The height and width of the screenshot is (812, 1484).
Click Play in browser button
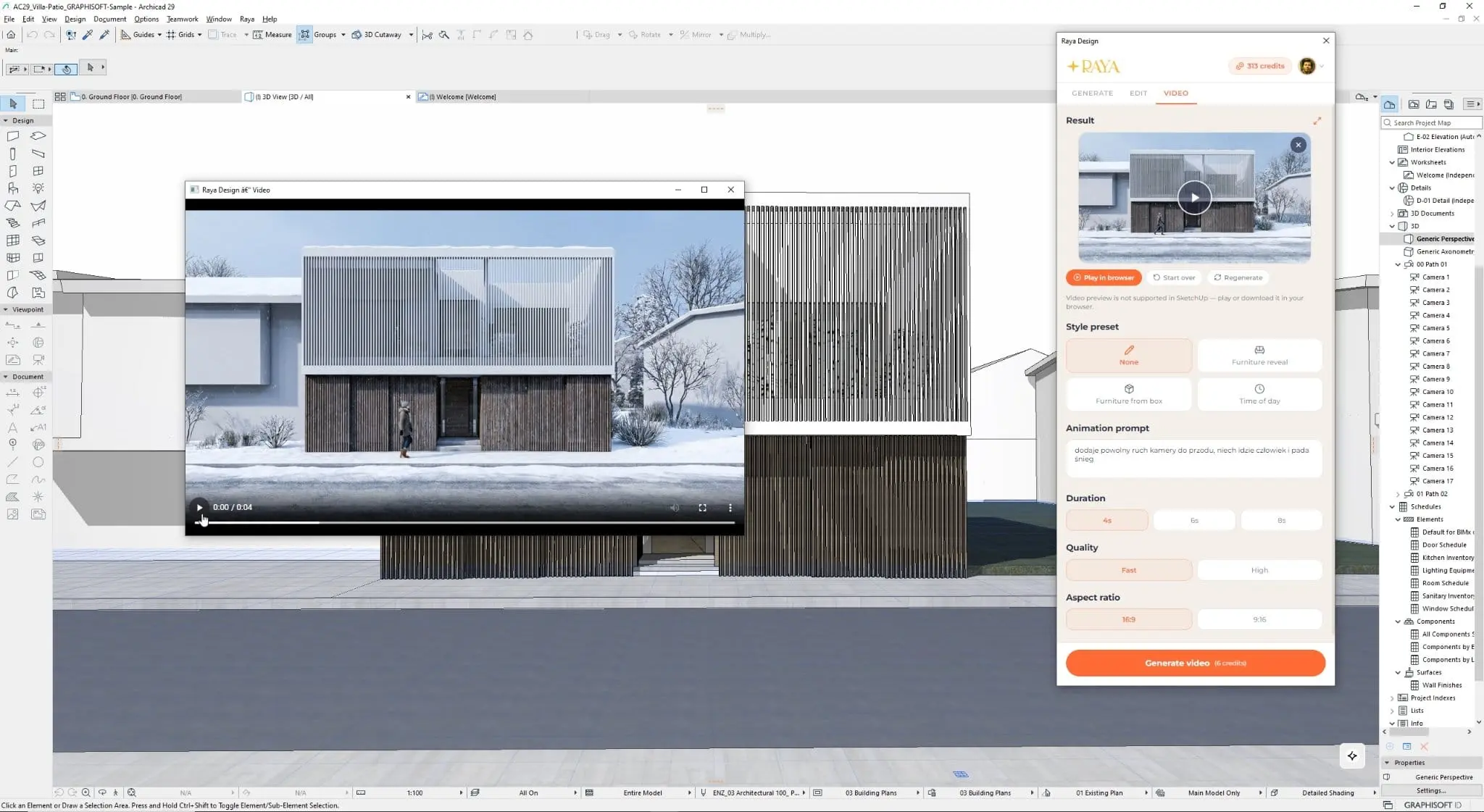point(1104,277)
